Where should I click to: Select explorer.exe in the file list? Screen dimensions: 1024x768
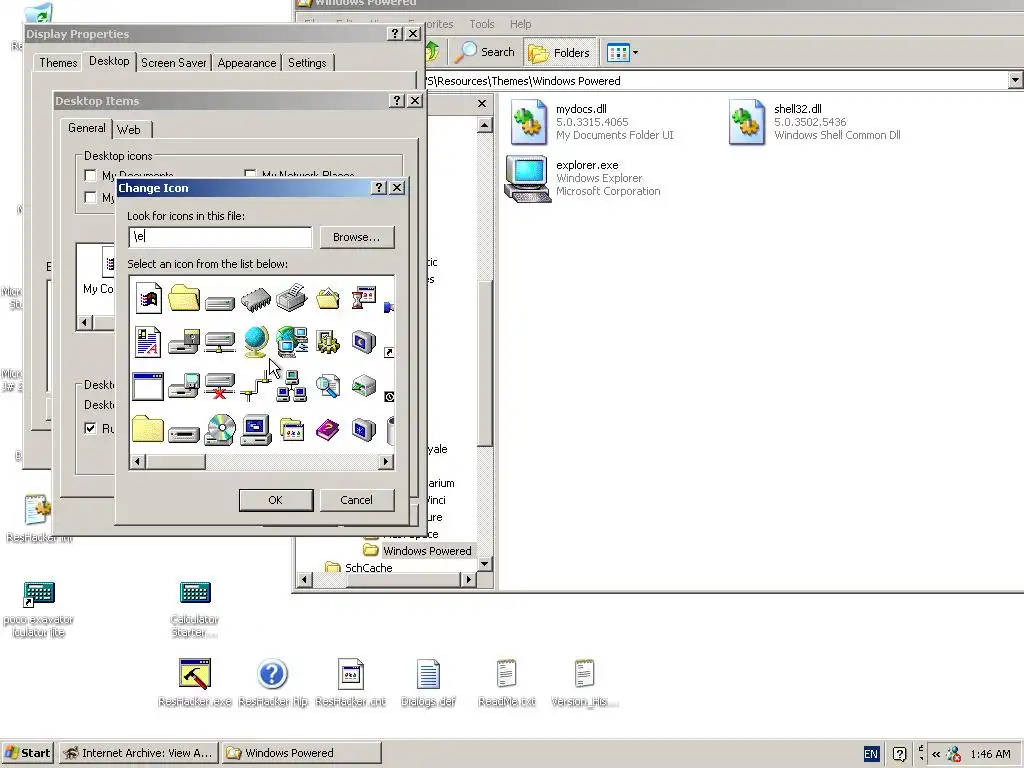coord(583,178)
